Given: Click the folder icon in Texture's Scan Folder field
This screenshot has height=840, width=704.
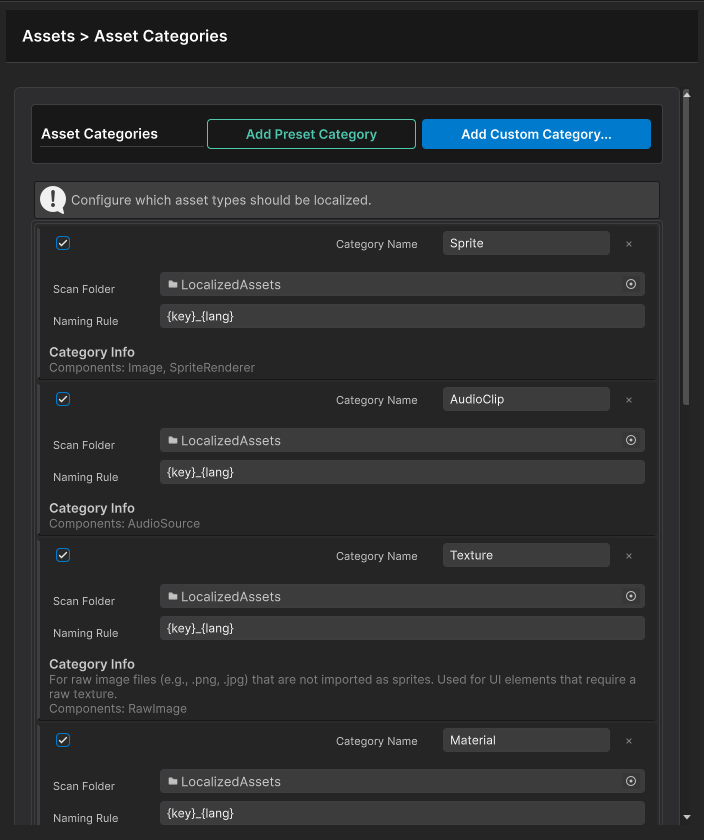Looking at the screenshot, I should (x=172, y=596).
